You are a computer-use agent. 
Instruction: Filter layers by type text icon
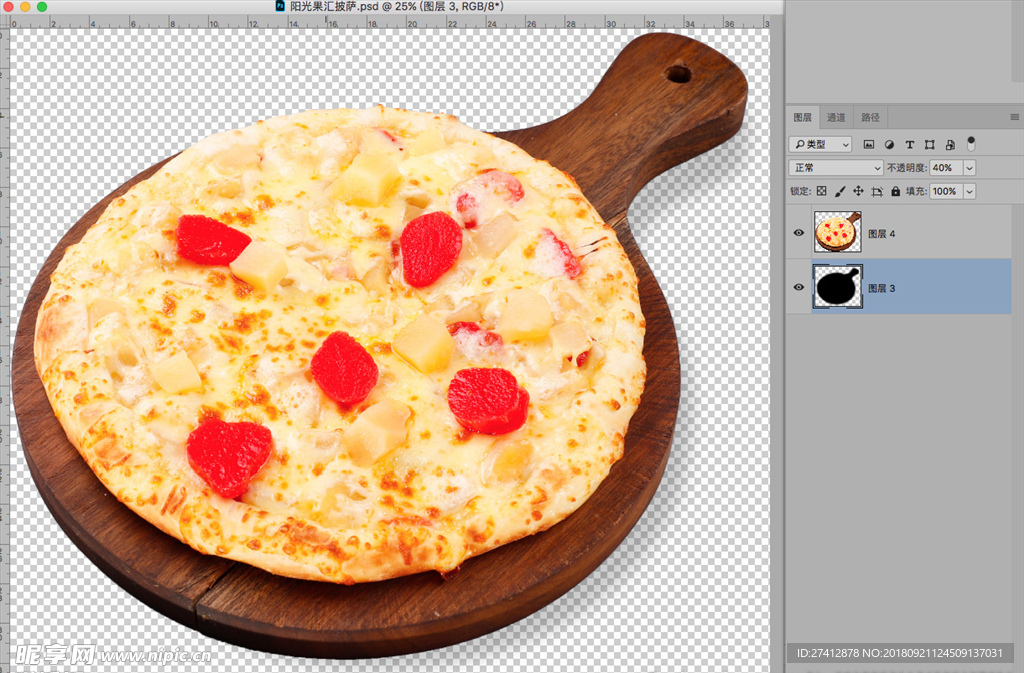909,145
